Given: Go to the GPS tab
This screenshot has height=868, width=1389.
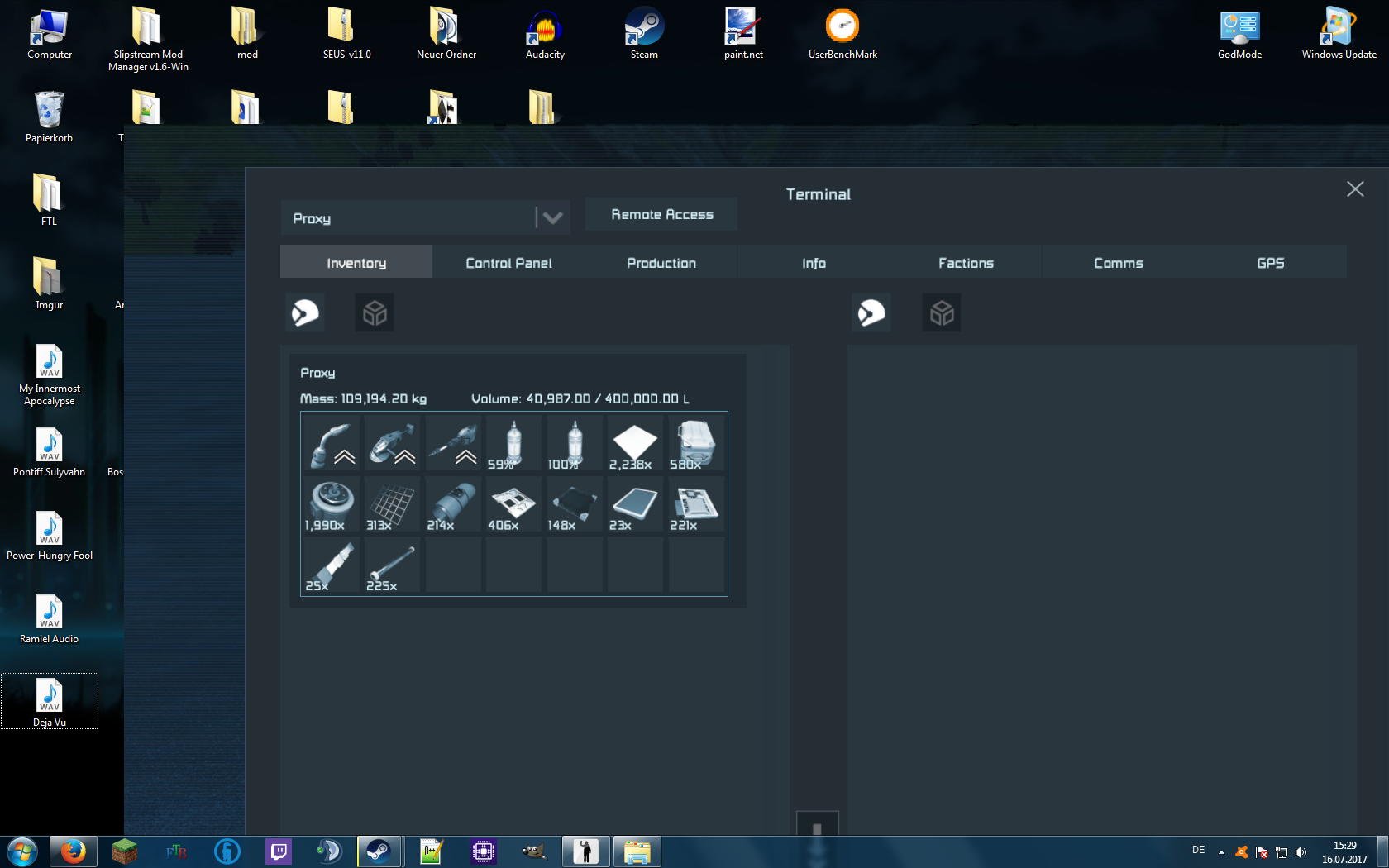Looking at the screenshot, I should pos(1271,263).
